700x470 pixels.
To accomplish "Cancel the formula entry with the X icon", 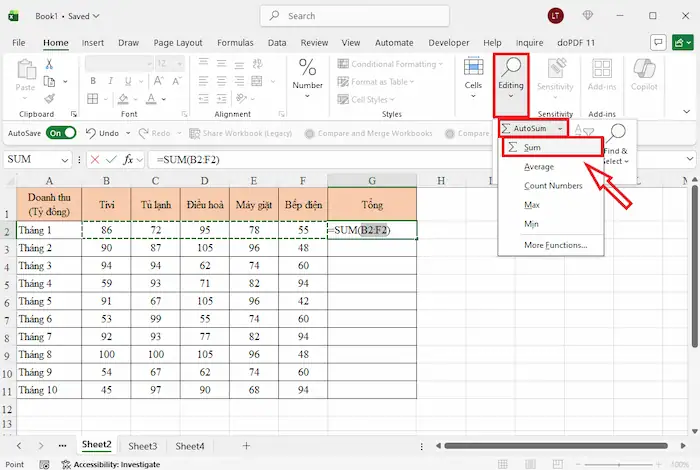I will point(94,160).
